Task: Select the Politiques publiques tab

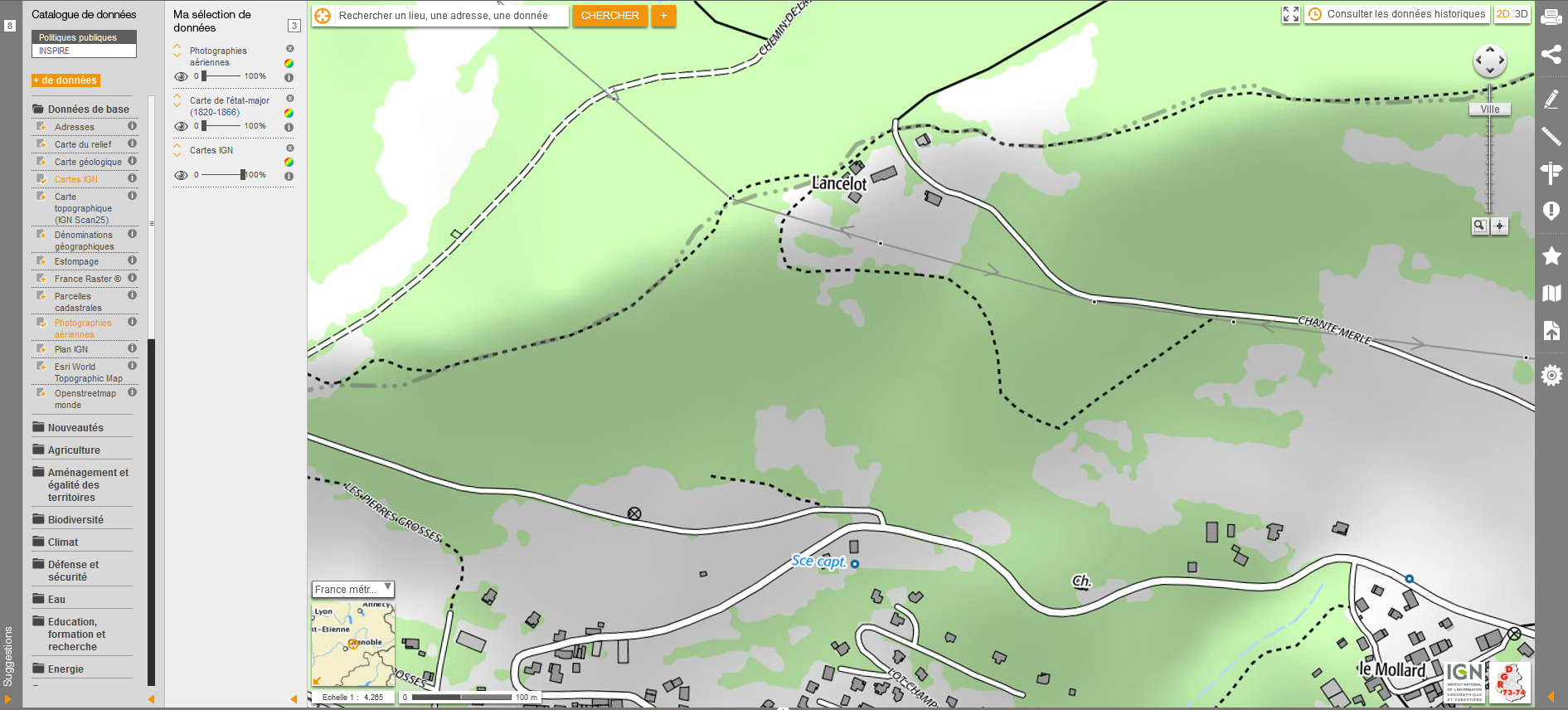Action: tap(84, 37)
